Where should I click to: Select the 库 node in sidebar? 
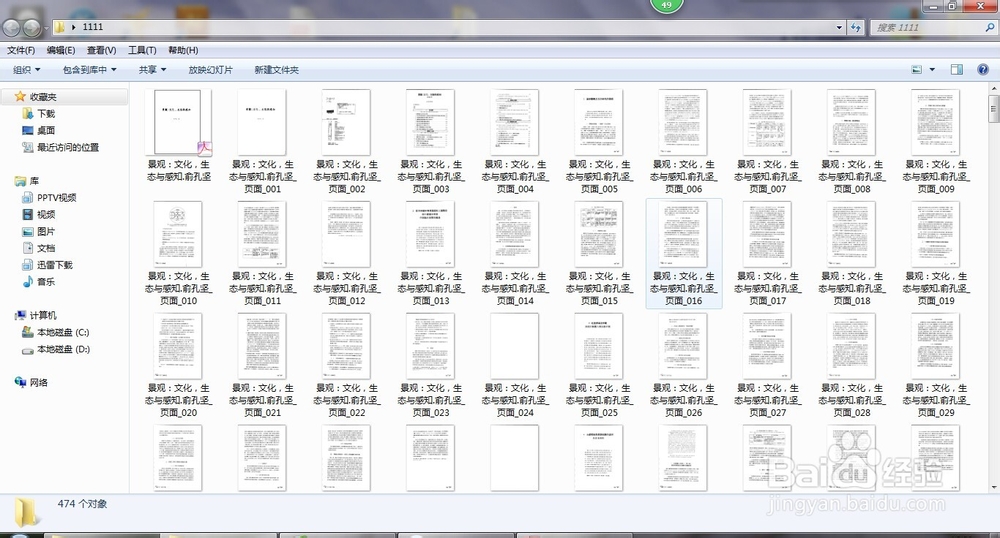click(x=34, y=181)
